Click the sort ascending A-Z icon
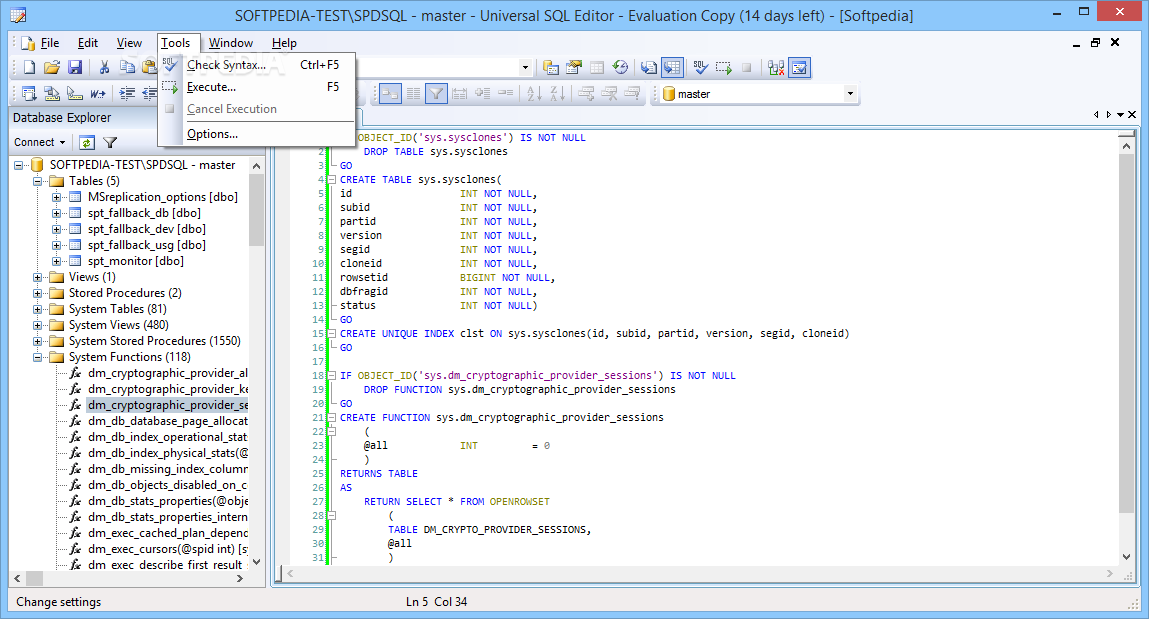This screenshot has width=1149, height=619. coord(534,94)
